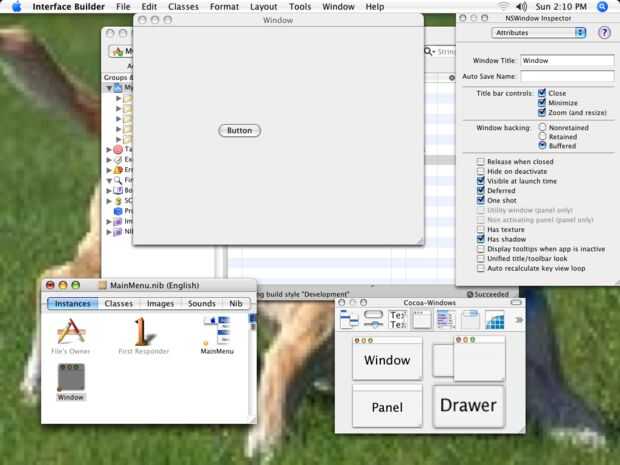Toggle the Deferred checkbox
Screen dimensions: 620x465
pyautogui.click(x=480, y=190)
